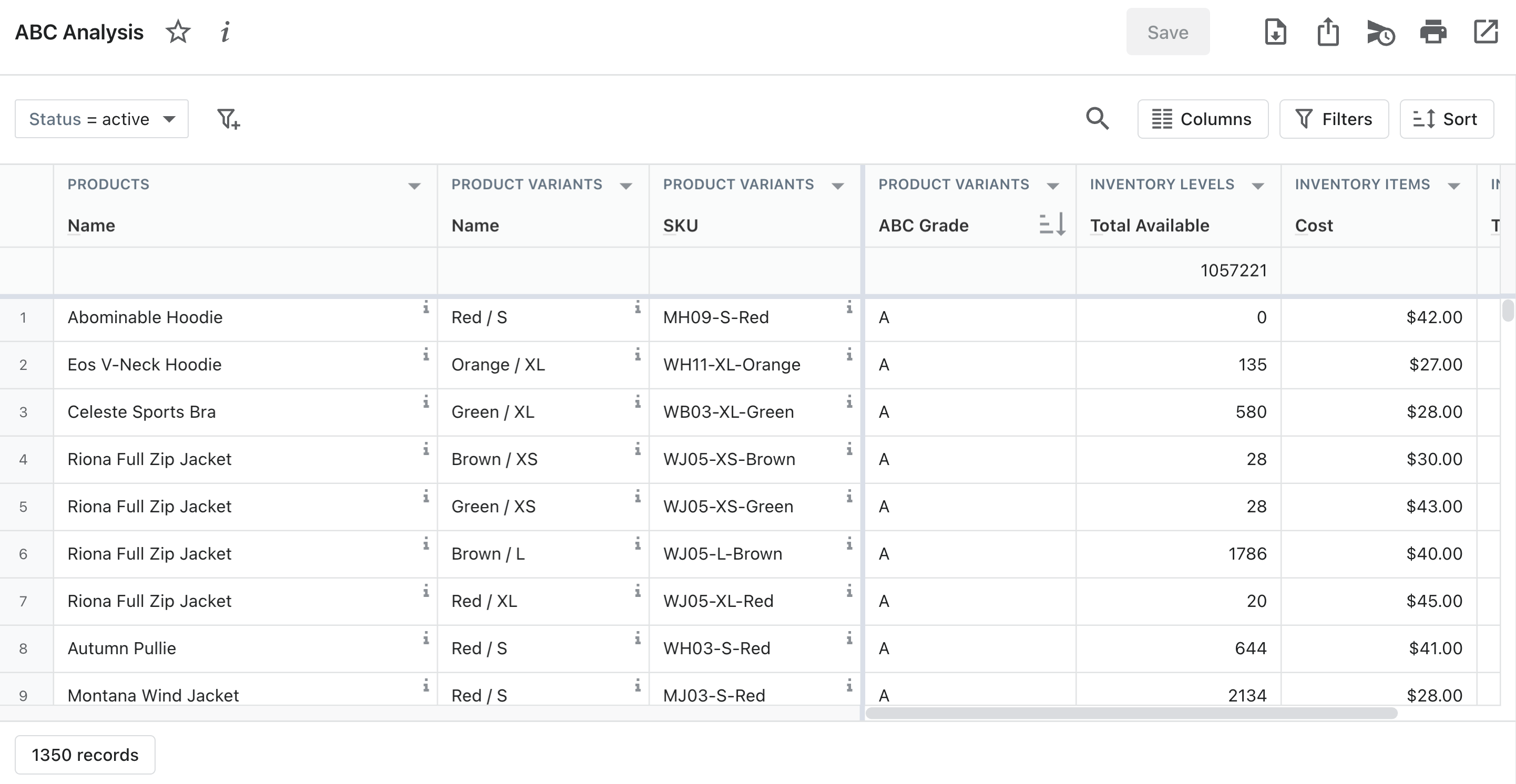Image resolution: width=1516 pixels, height=784 pixels.
Task: Click the magnifier search icon
Action: [x=1097, y=119]
